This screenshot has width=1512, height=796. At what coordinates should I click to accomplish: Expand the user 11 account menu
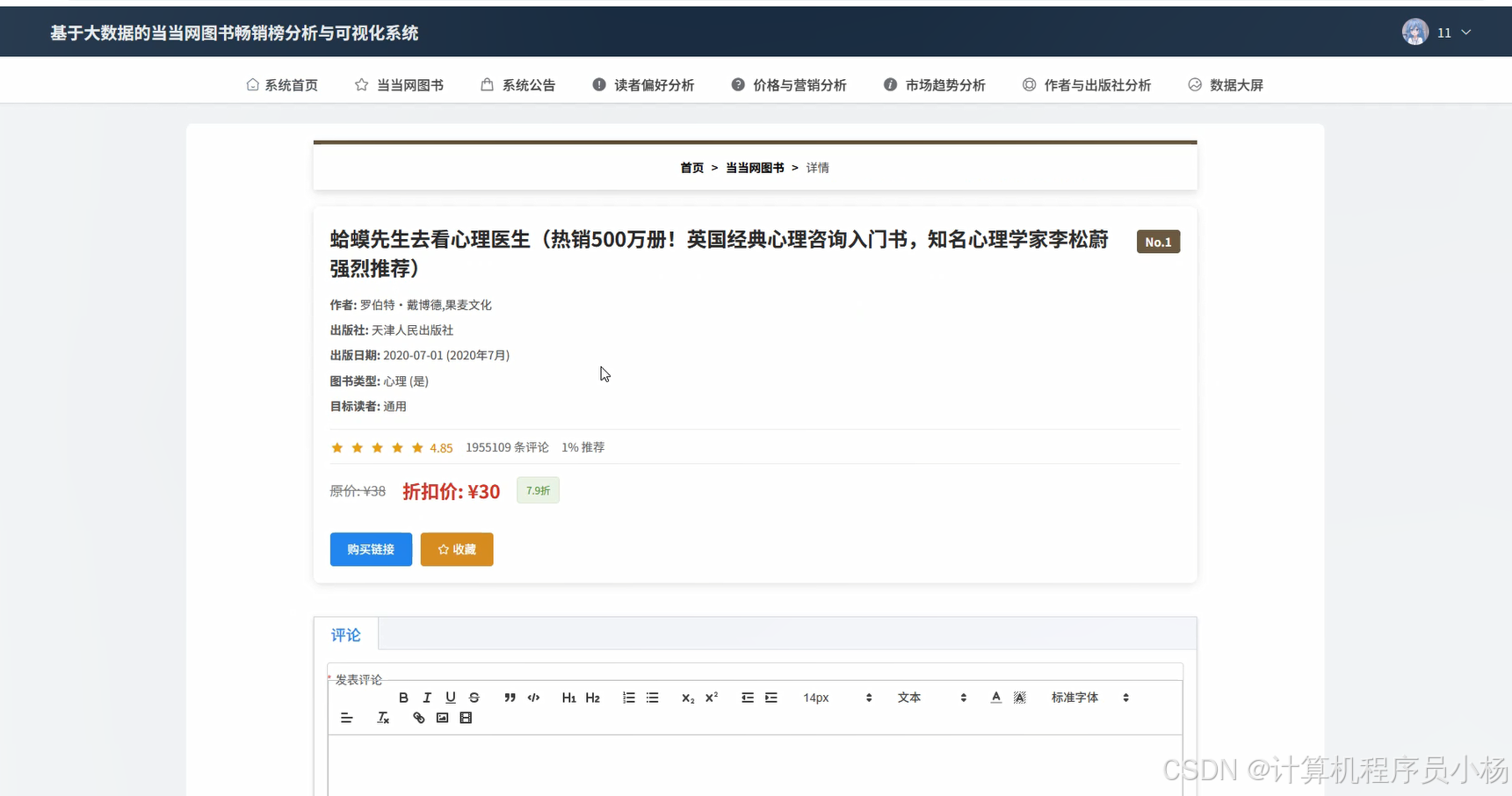tap(1454, 33)
